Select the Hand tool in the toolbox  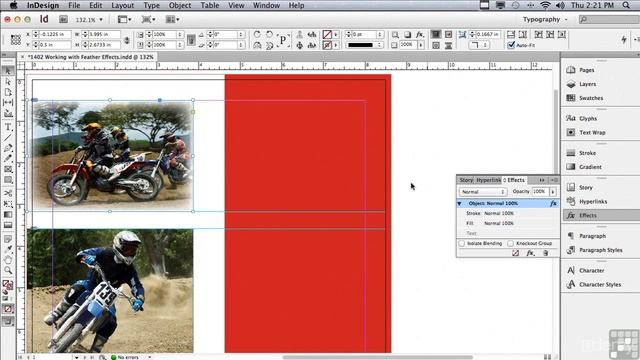(8, 260)
